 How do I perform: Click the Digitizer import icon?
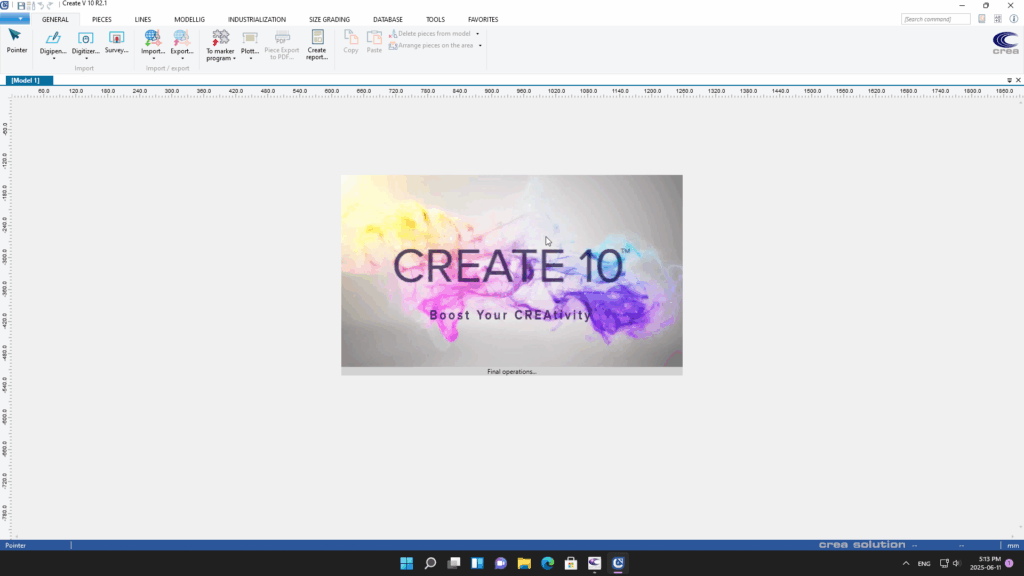click(x=85, y=38)
